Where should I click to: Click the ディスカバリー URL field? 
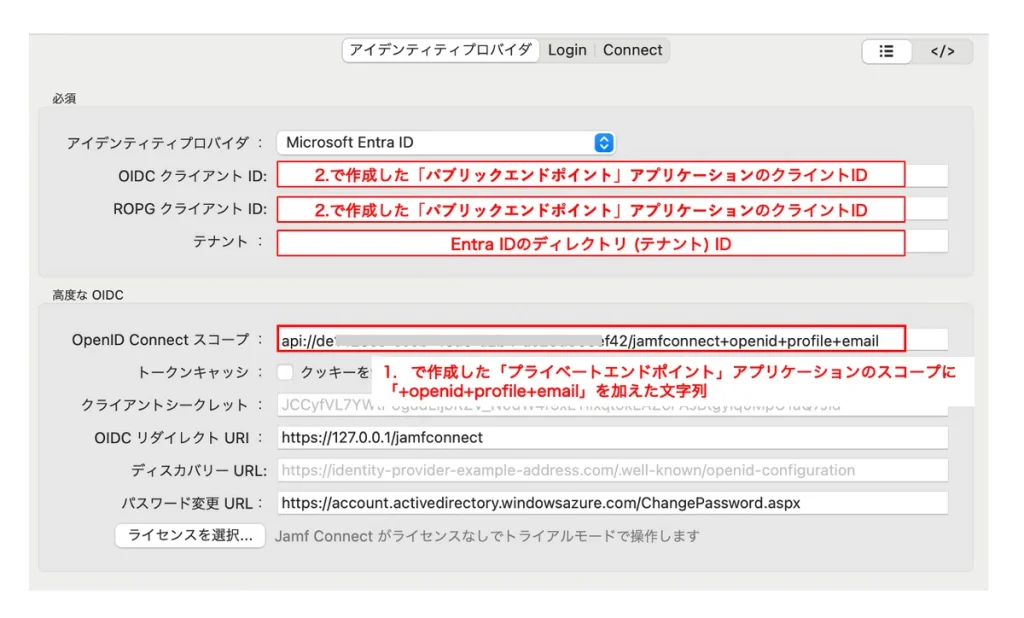tap(611, 470)
